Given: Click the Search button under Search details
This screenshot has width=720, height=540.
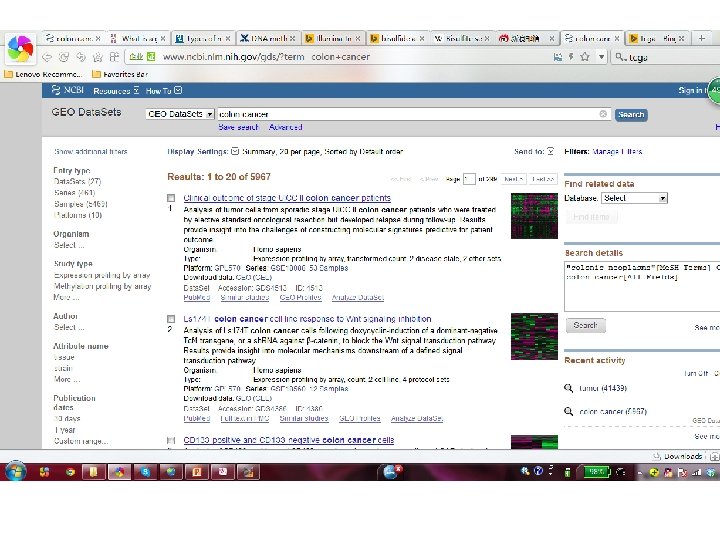Looking at the screenshot, I should point(585,325).
